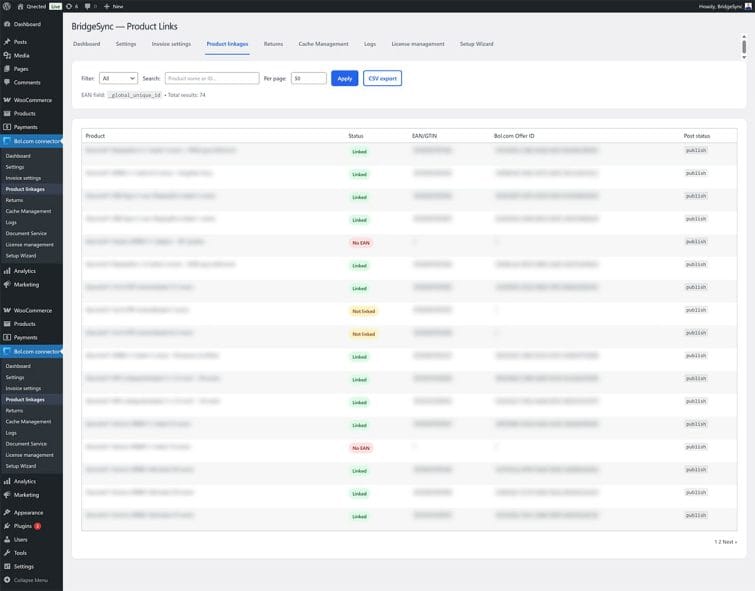Open the Cache Management tab in the tab row
The image size is (755, 591).
click(323, 44)
